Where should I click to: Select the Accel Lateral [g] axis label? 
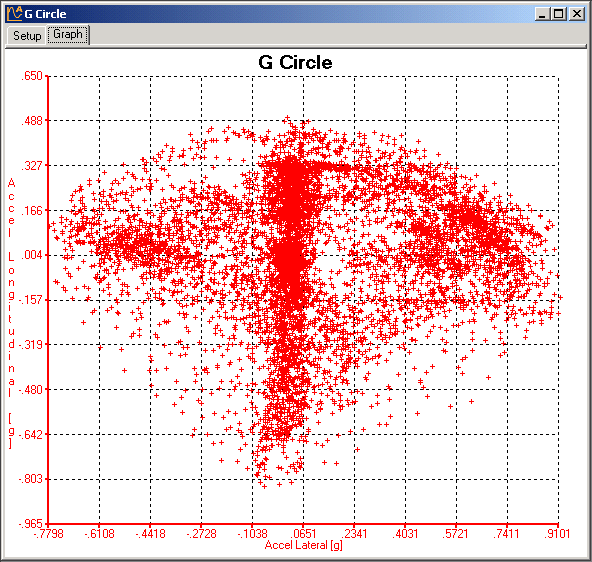[x=304, y=545]
